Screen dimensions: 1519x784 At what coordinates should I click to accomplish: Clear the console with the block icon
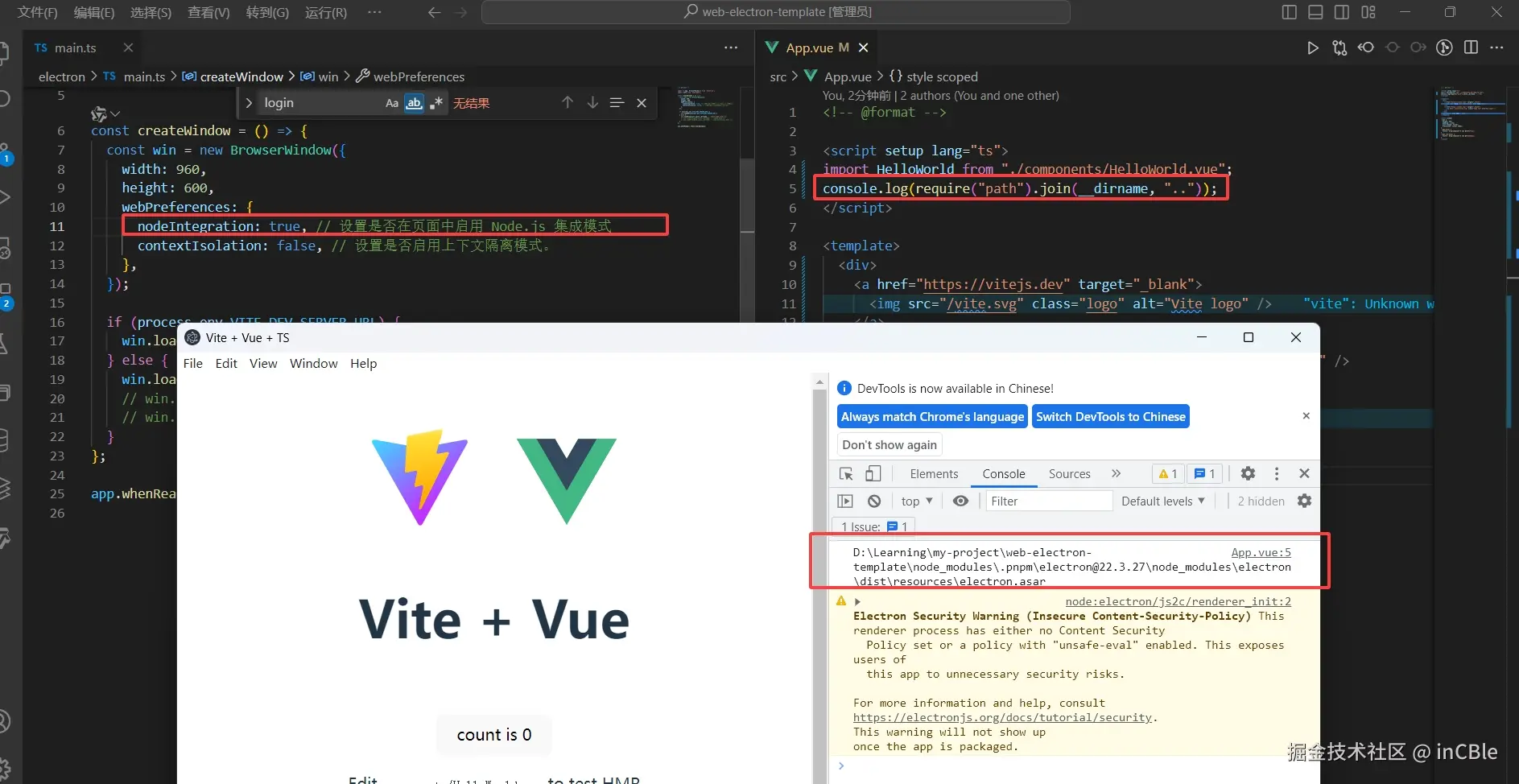874,501
